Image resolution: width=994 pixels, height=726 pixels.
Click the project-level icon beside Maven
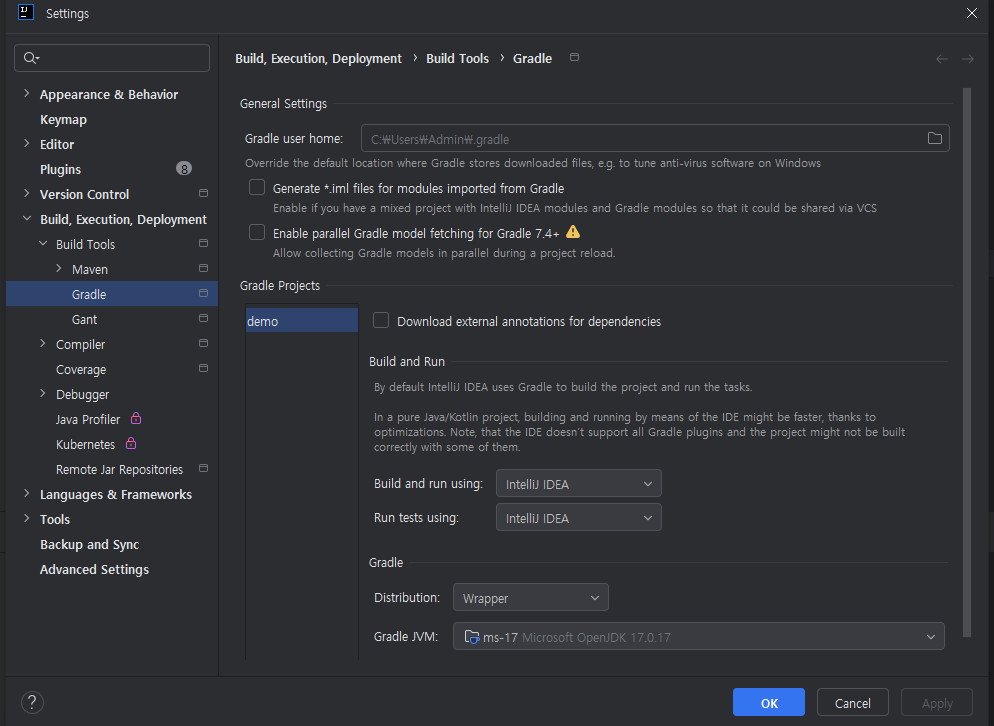pos(203,268)
